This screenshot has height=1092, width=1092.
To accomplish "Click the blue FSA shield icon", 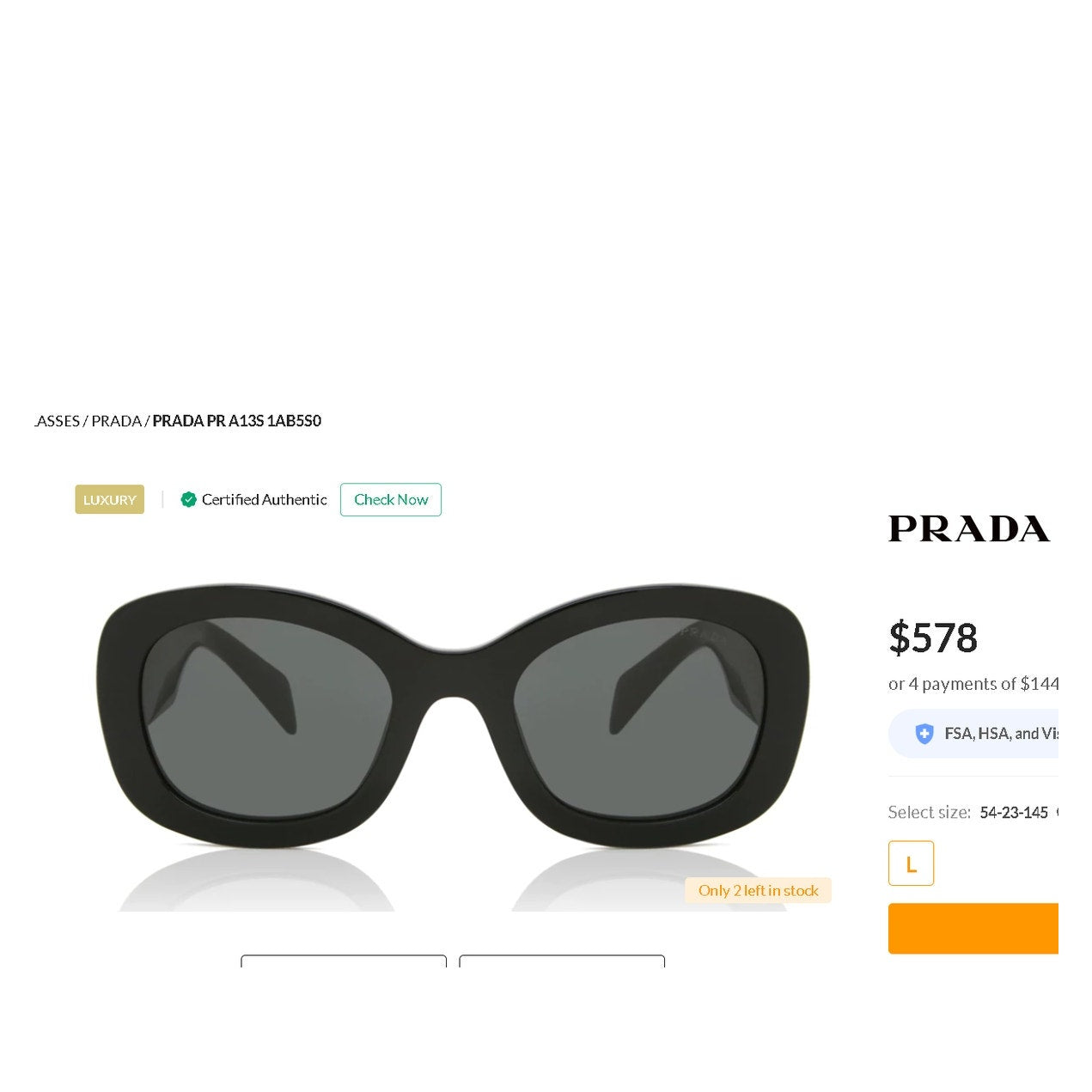I will [924, 734].
